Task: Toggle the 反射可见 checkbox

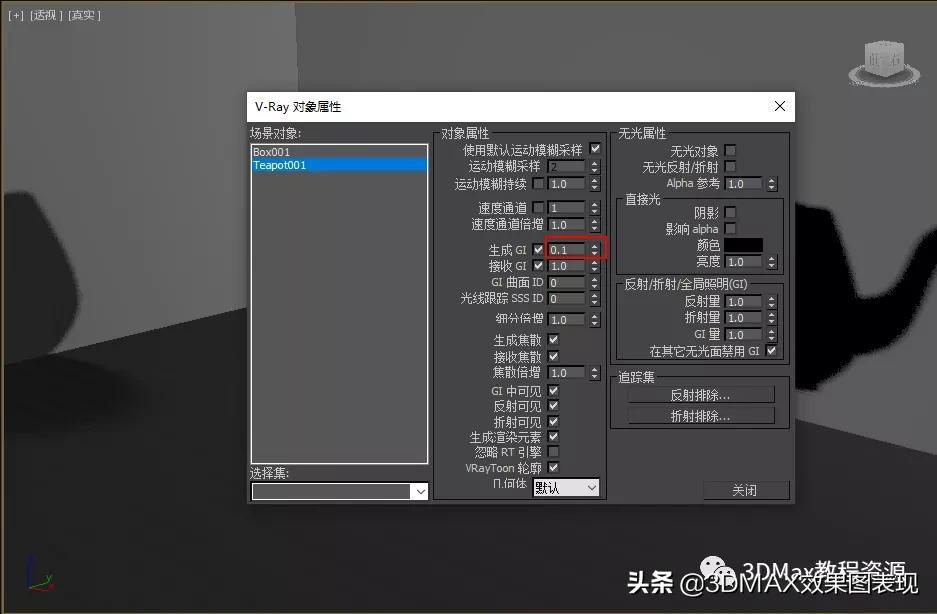Action: (x=553, y=406)
